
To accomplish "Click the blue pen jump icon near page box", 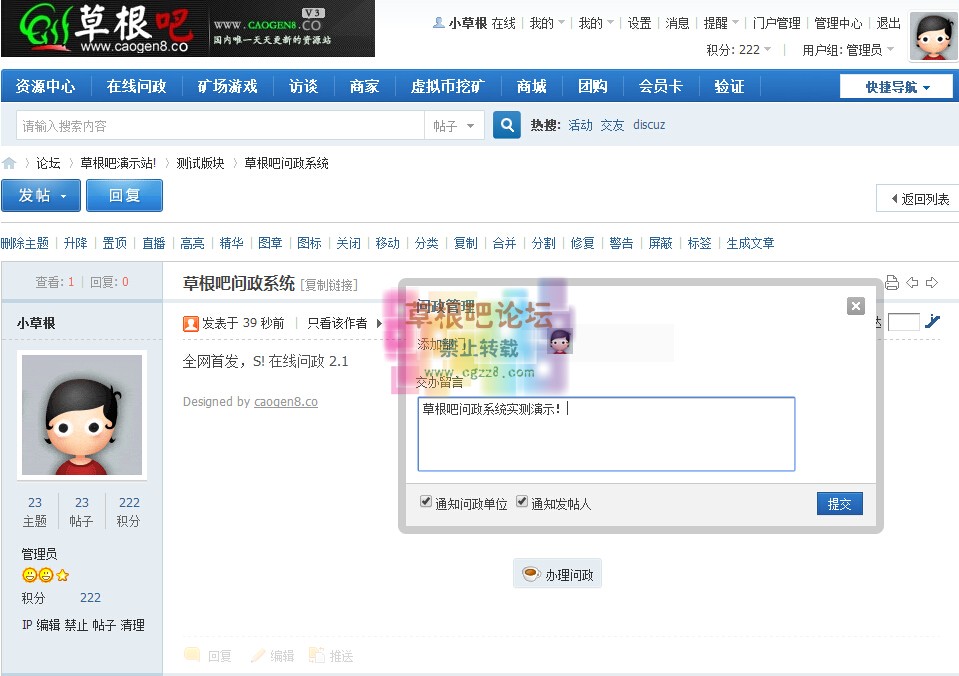I will coord(933,321).
